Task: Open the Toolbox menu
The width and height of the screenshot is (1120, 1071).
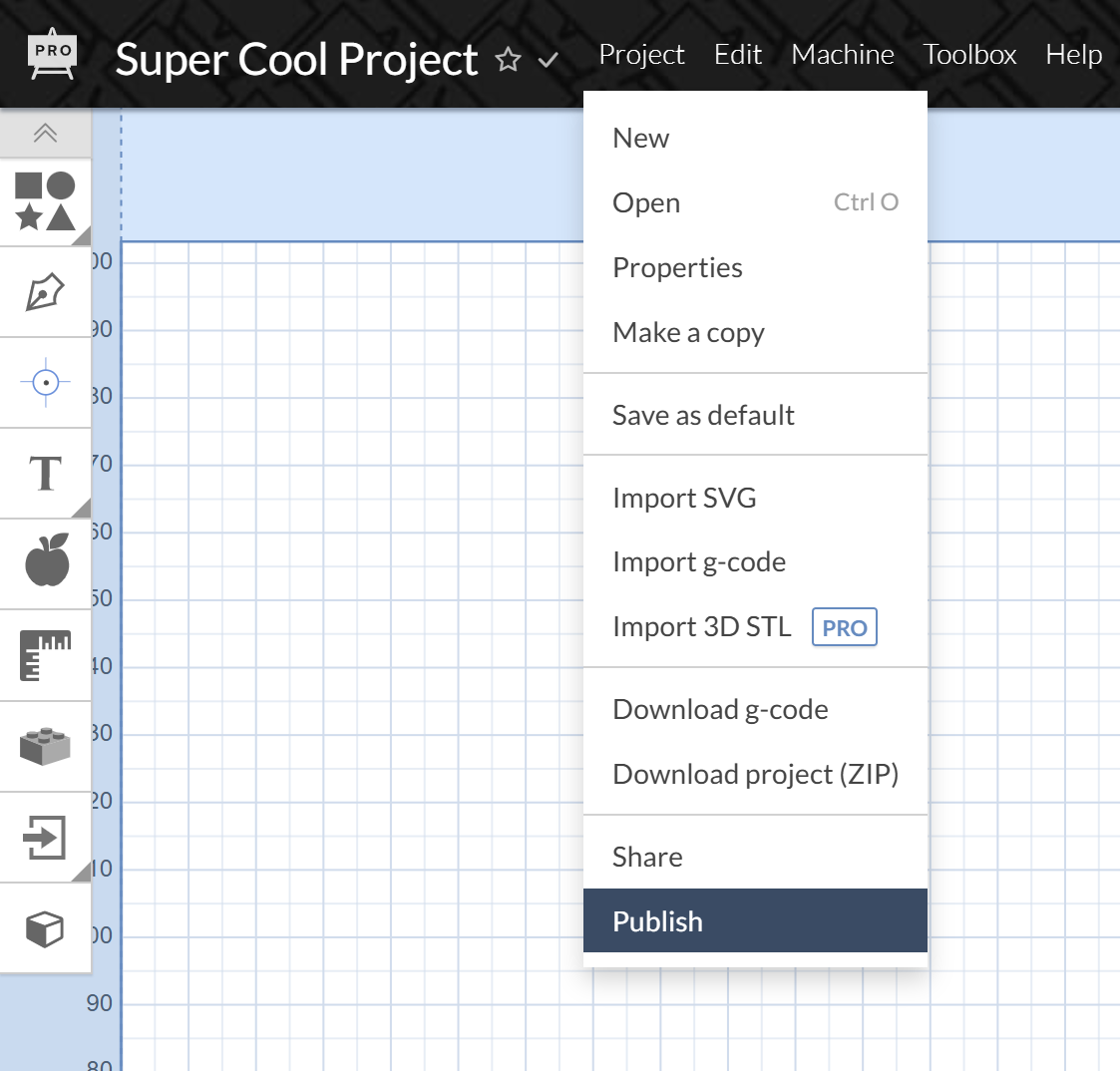Action: pyautogui.click(x=969, y=54)
